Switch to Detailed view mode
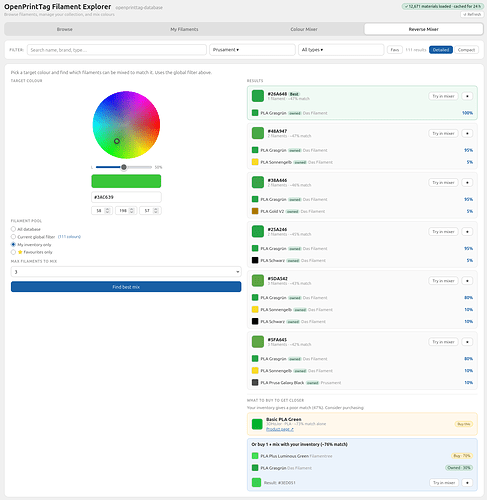 pos(441,50)
